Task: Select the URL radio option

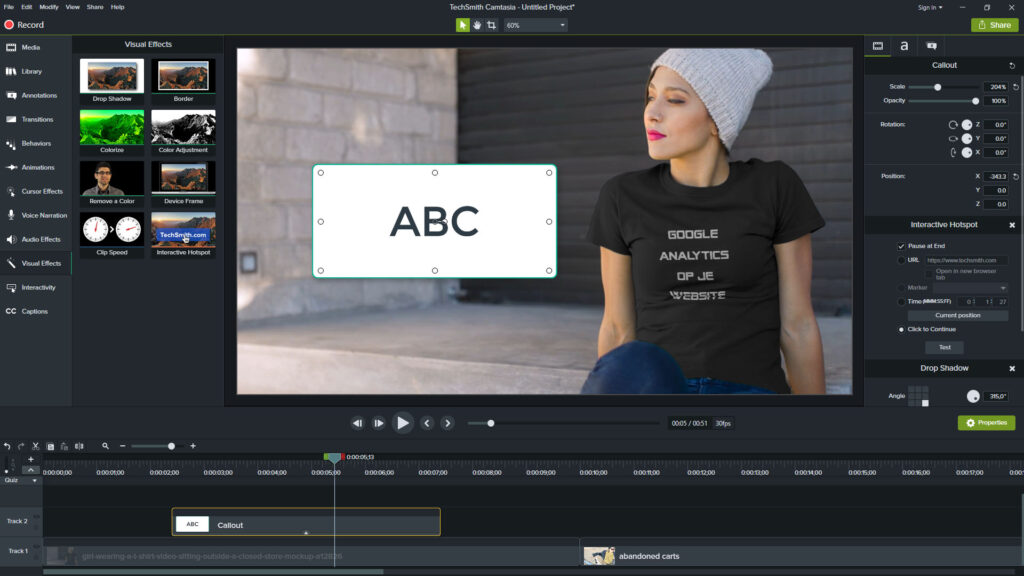Action: click(x=901, y=260)
